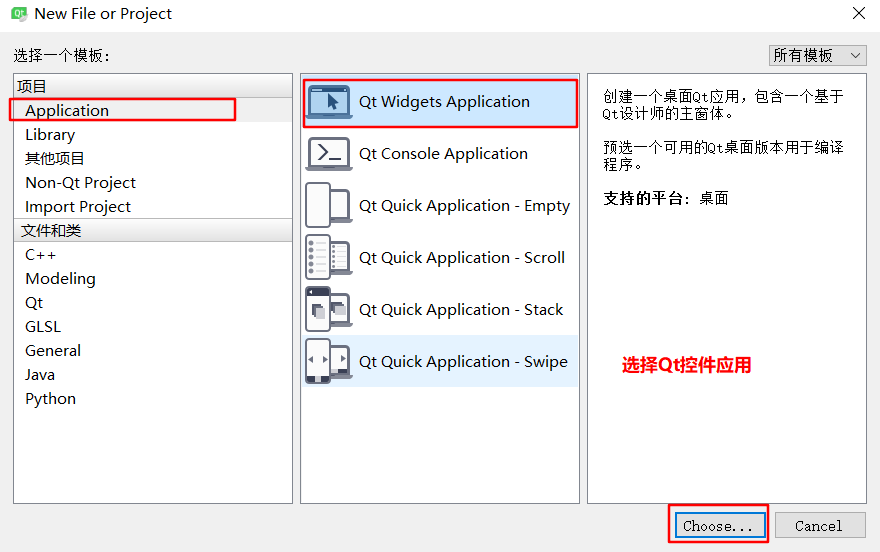Pick Qt Quick Application - Stack label
Image resolution: width=880 pixels, height=552 pixels.
[461, 310]
